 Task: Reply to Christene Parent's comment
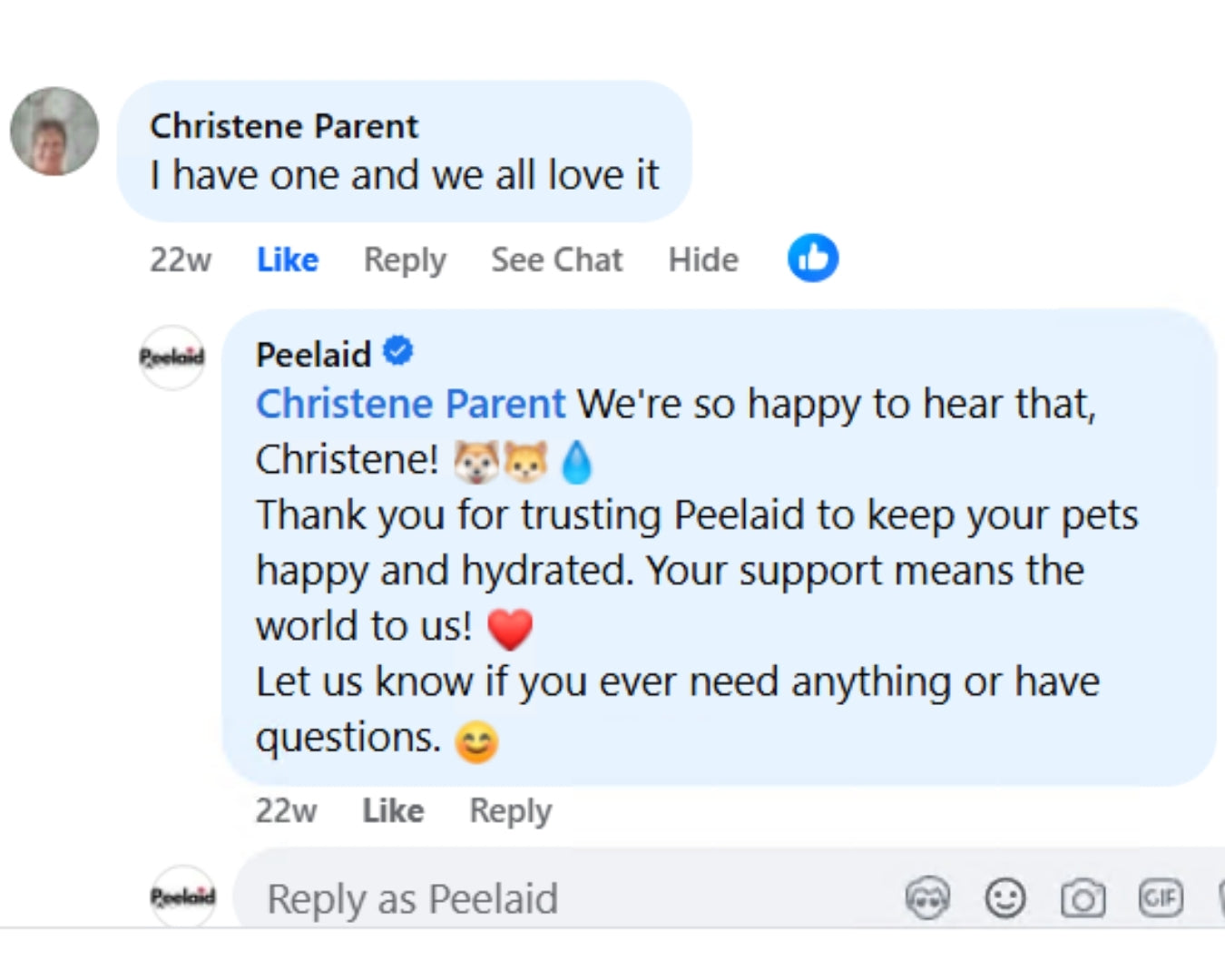[405, 260]
